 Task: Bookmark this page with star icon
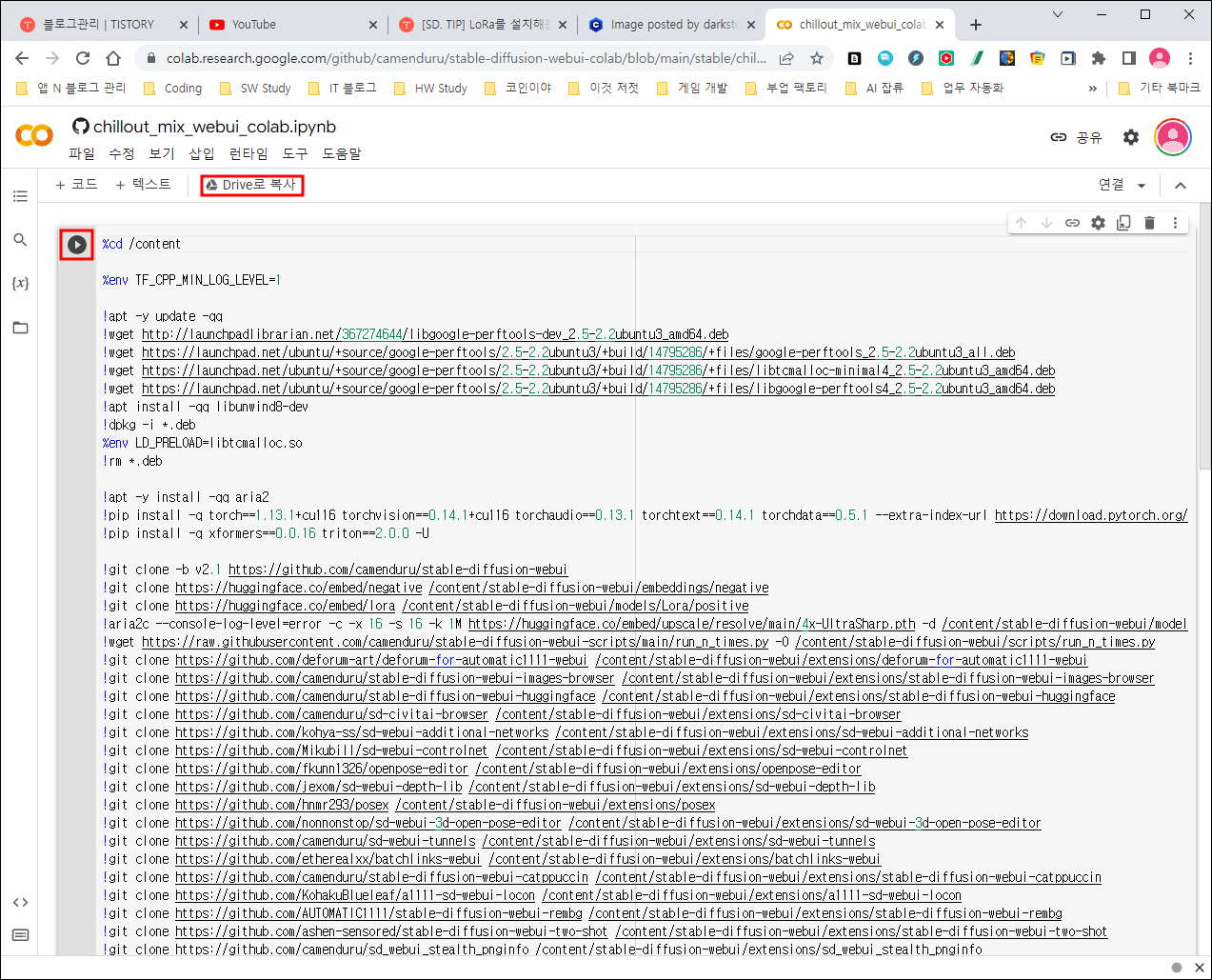816,58
